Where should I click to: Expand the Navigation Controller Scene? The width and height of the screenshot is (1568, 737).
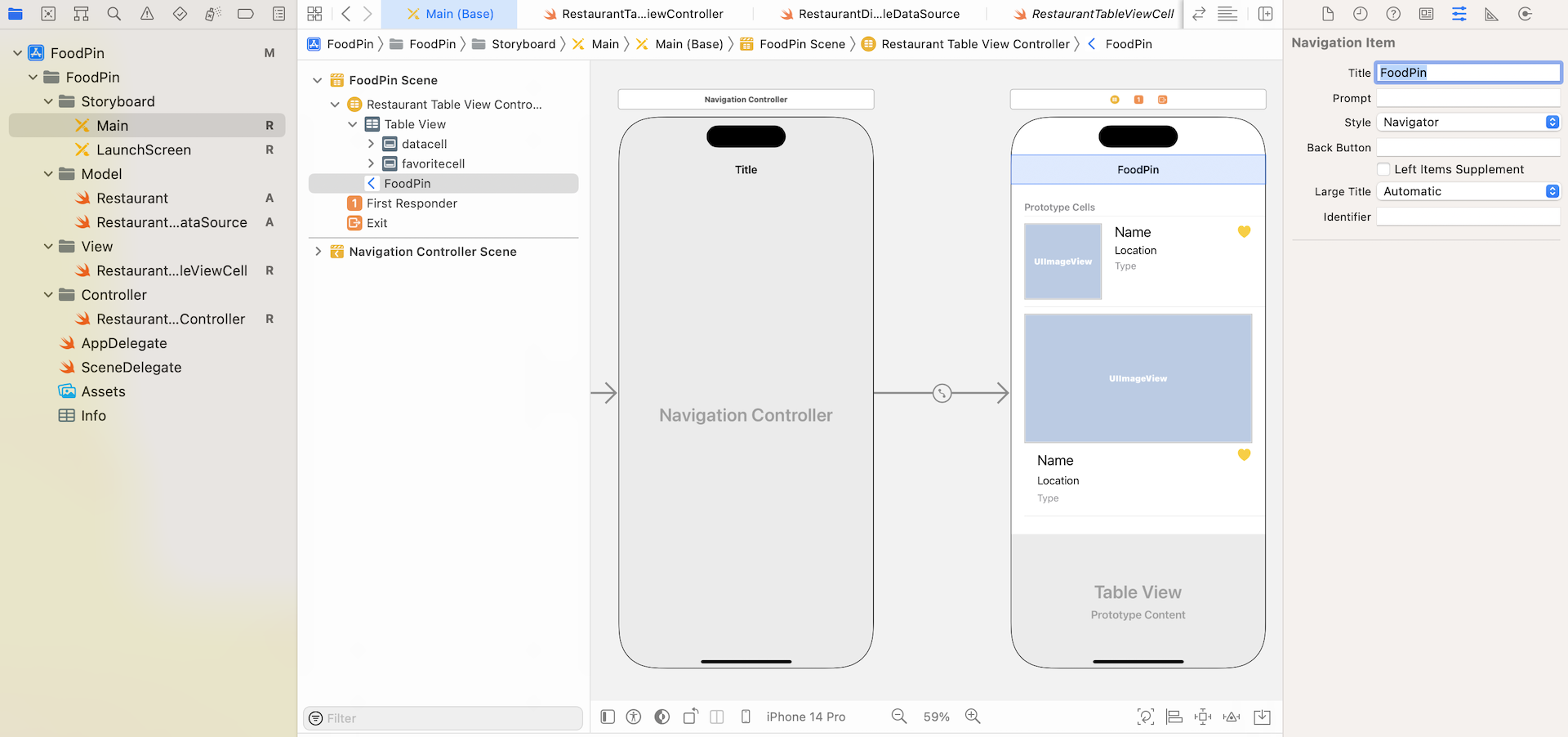pyautogui.click(x=318, y=252)
